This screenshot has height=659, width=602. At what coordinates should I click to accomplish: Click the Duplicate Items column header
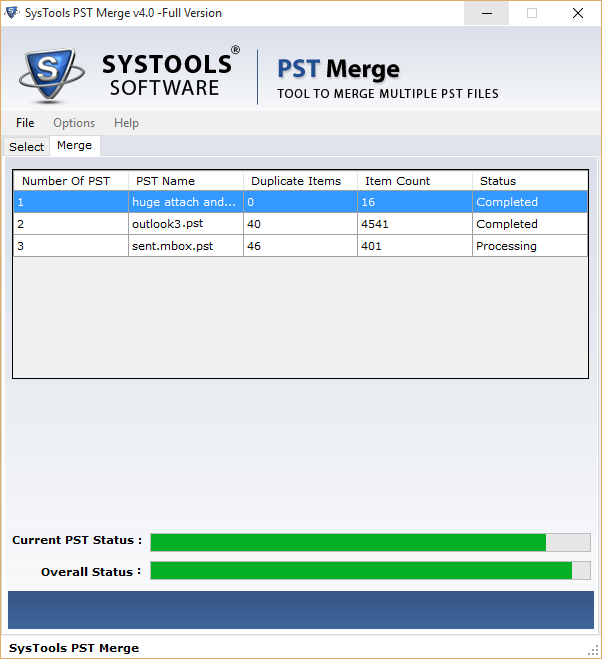pos(300,181)
